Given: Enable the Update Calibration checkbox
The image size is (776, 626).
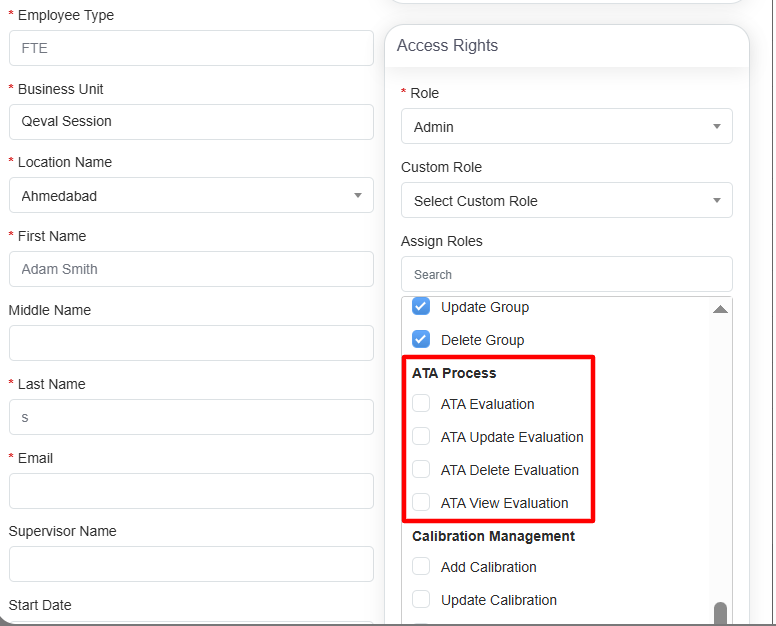Looking at the screenshot, I should [x=421, y=600].
